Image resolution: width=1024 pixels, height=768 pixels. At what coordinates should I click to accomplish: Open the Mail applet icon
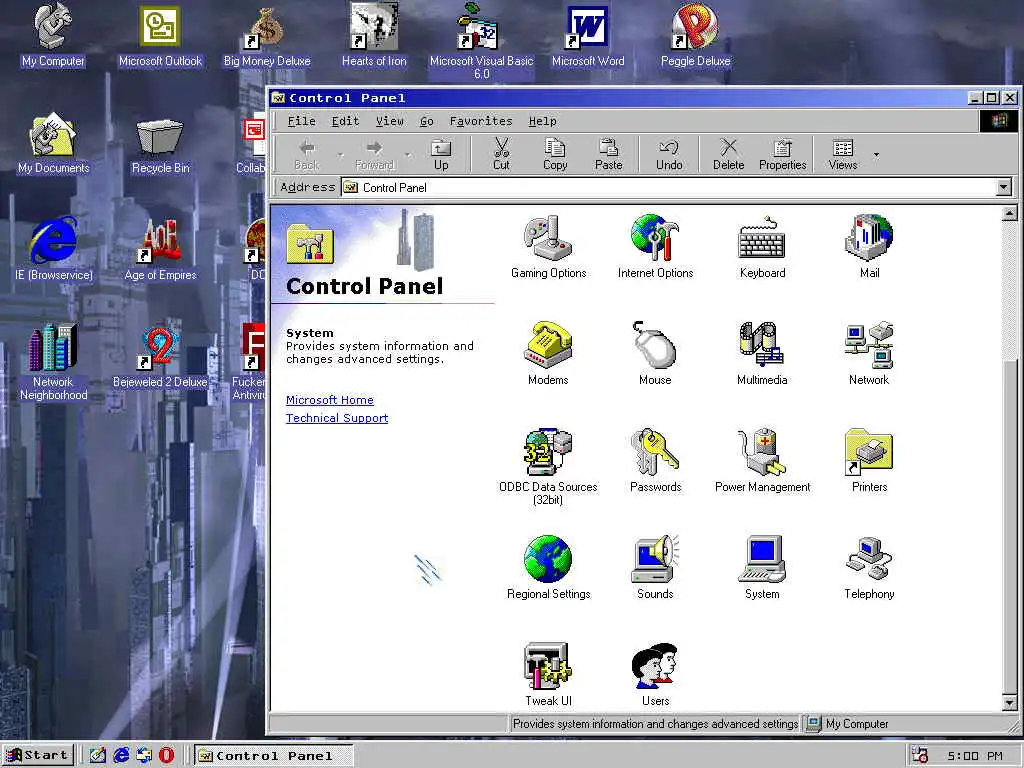[869, 246]
